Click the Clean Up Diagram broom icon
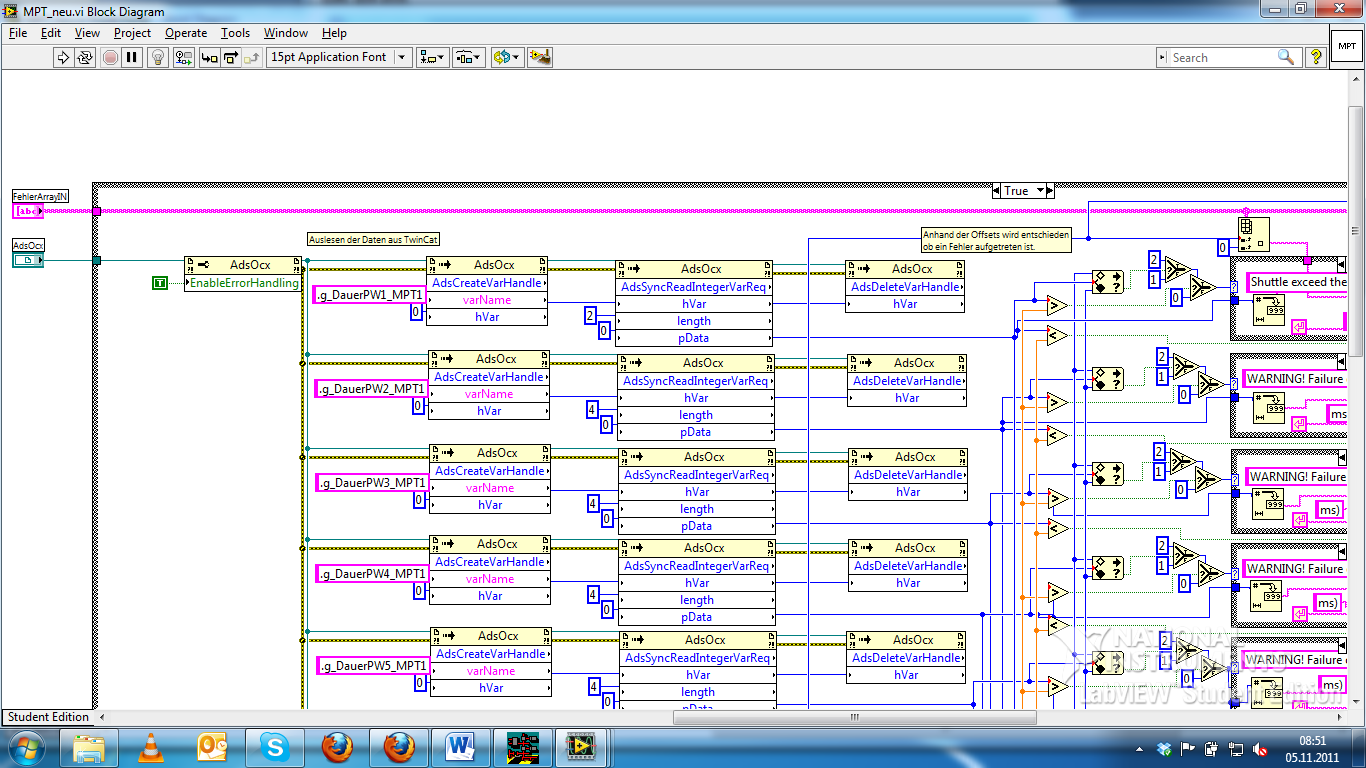Image resolution: width=1366 pixels, height=768 pixels. tap(540, 57)
